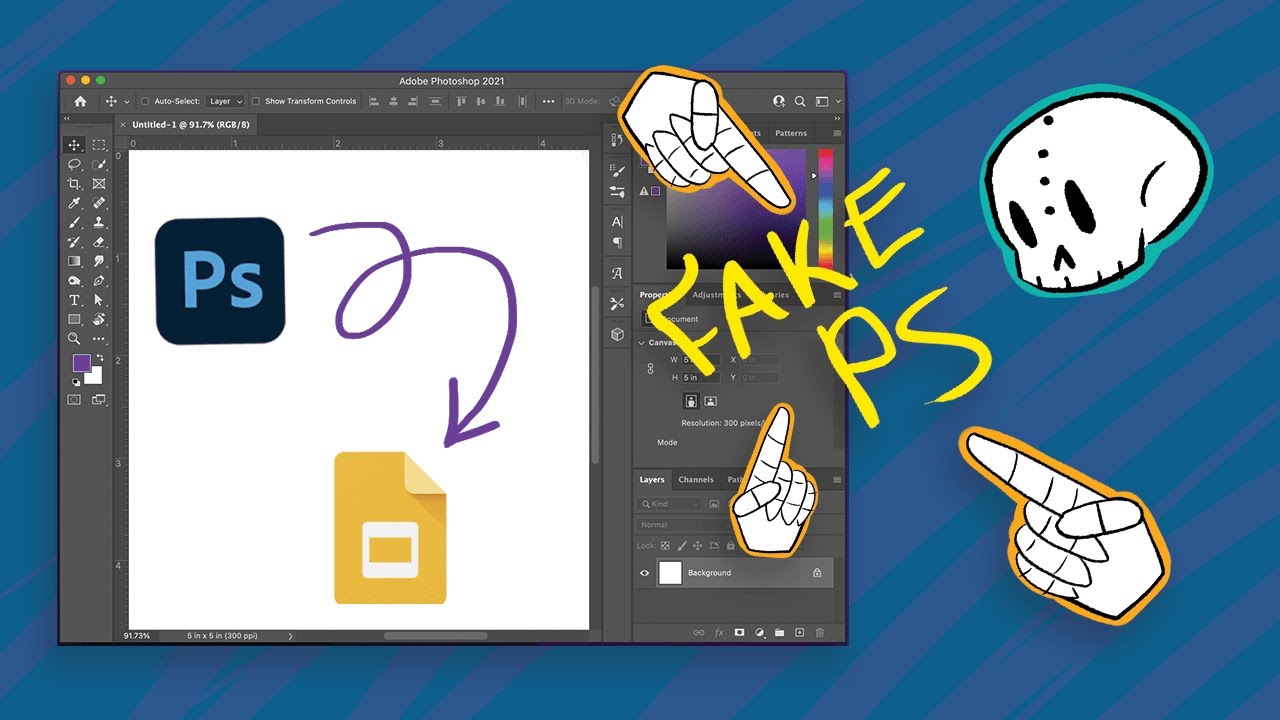This screenshot has width=1280, height=720.
Task: Add a layer mask
Action: pyautogui.click(x=739, y=632)
